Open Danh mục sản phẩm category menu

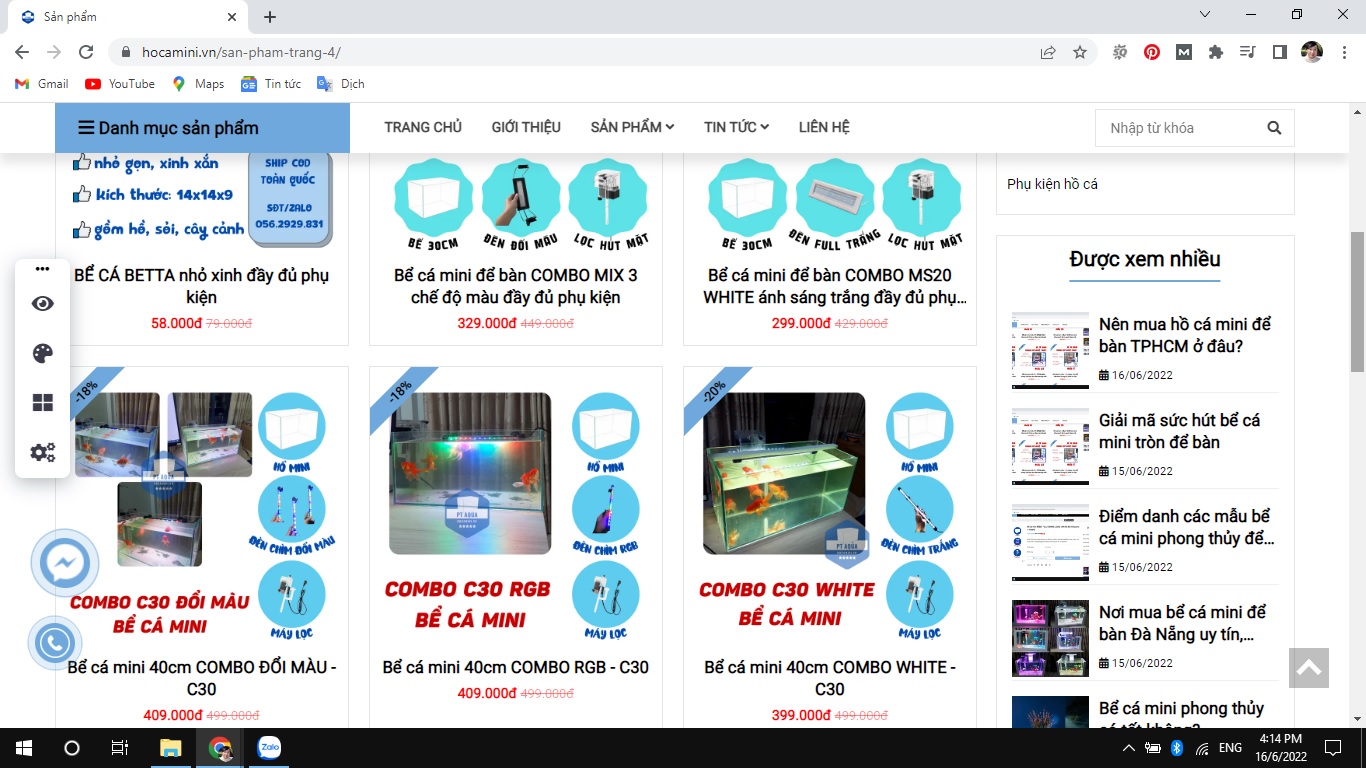point(202,128)
